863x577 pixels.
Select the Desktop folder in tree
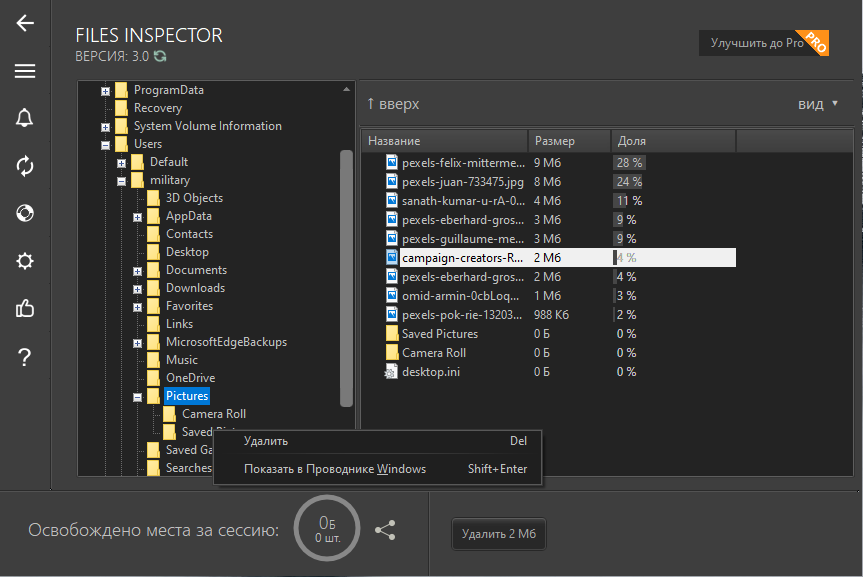[187, 252]
